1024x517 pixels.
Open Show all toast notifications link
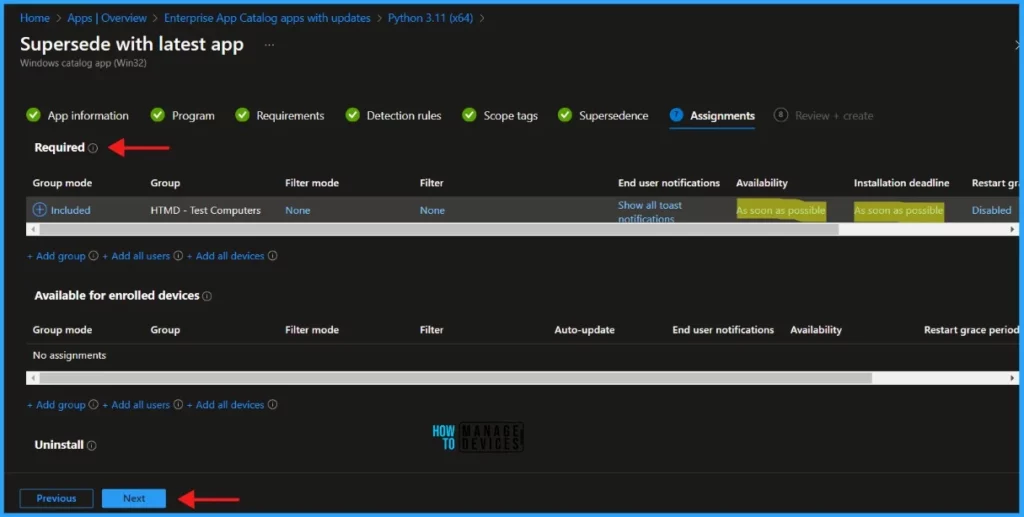click(x=650, y=212)
